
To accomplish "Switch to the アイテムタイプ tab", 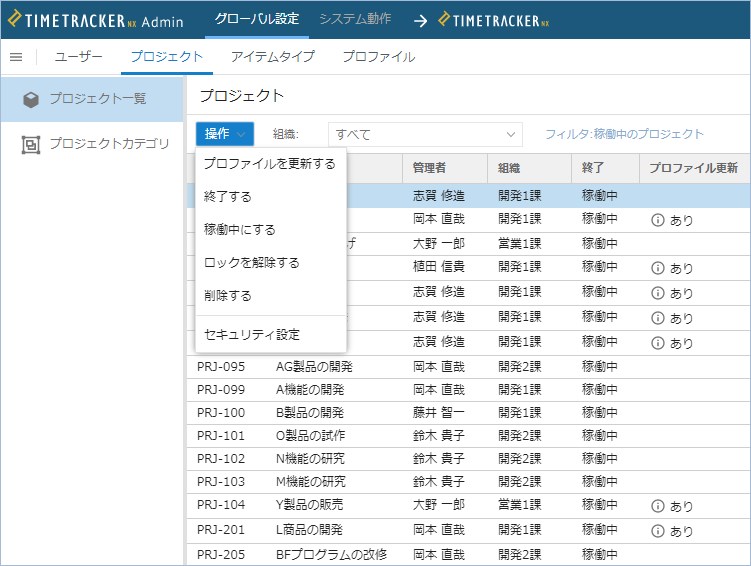I will [272, 57].
